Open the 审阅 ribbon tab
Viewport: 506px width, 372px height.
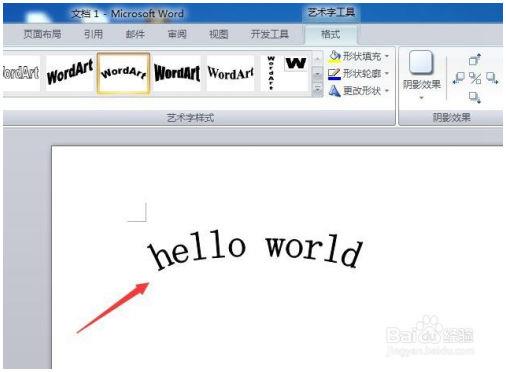pyautogui.click(x=177, y=34)
